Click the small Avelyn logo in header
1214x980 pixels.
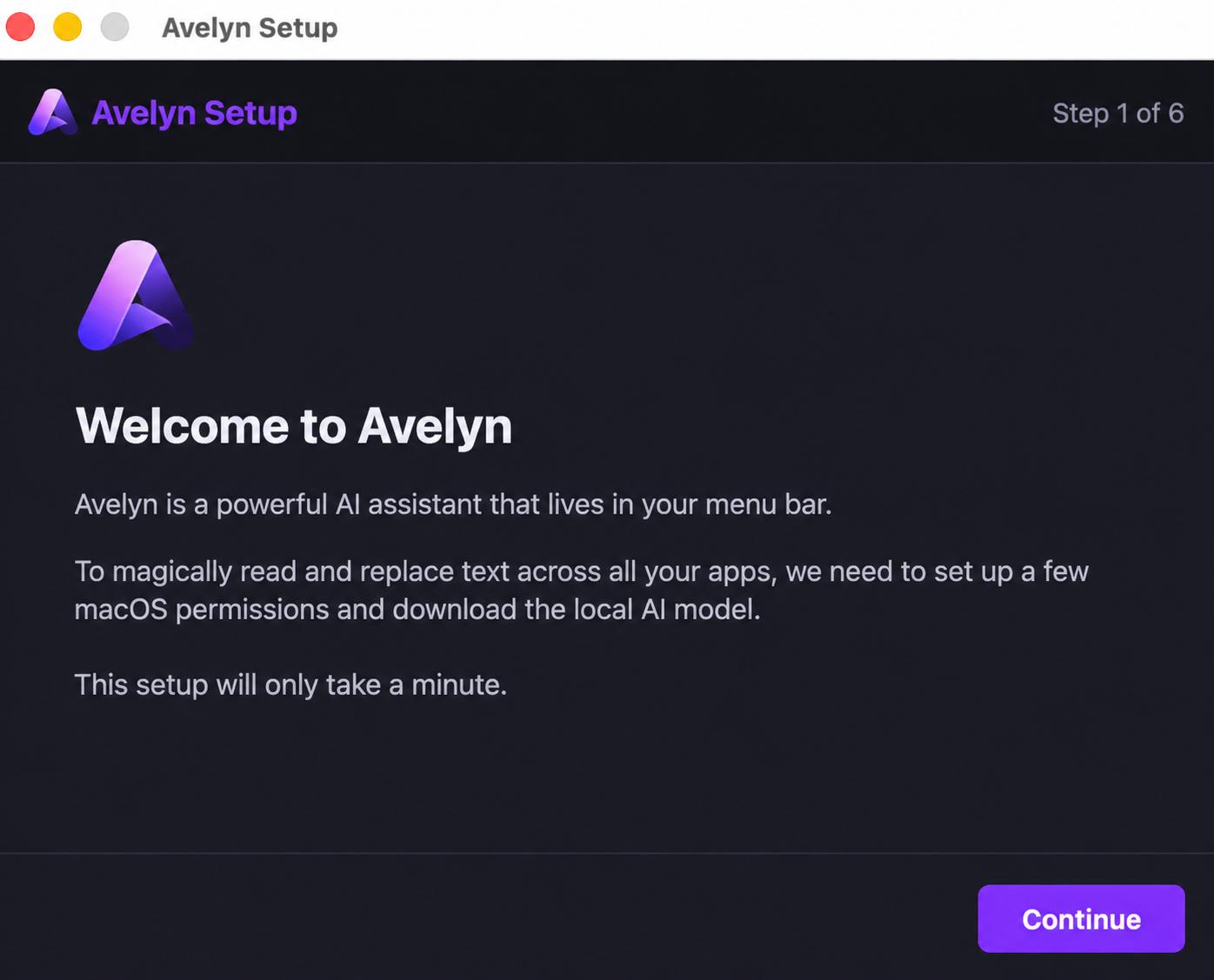pos(53,113)
